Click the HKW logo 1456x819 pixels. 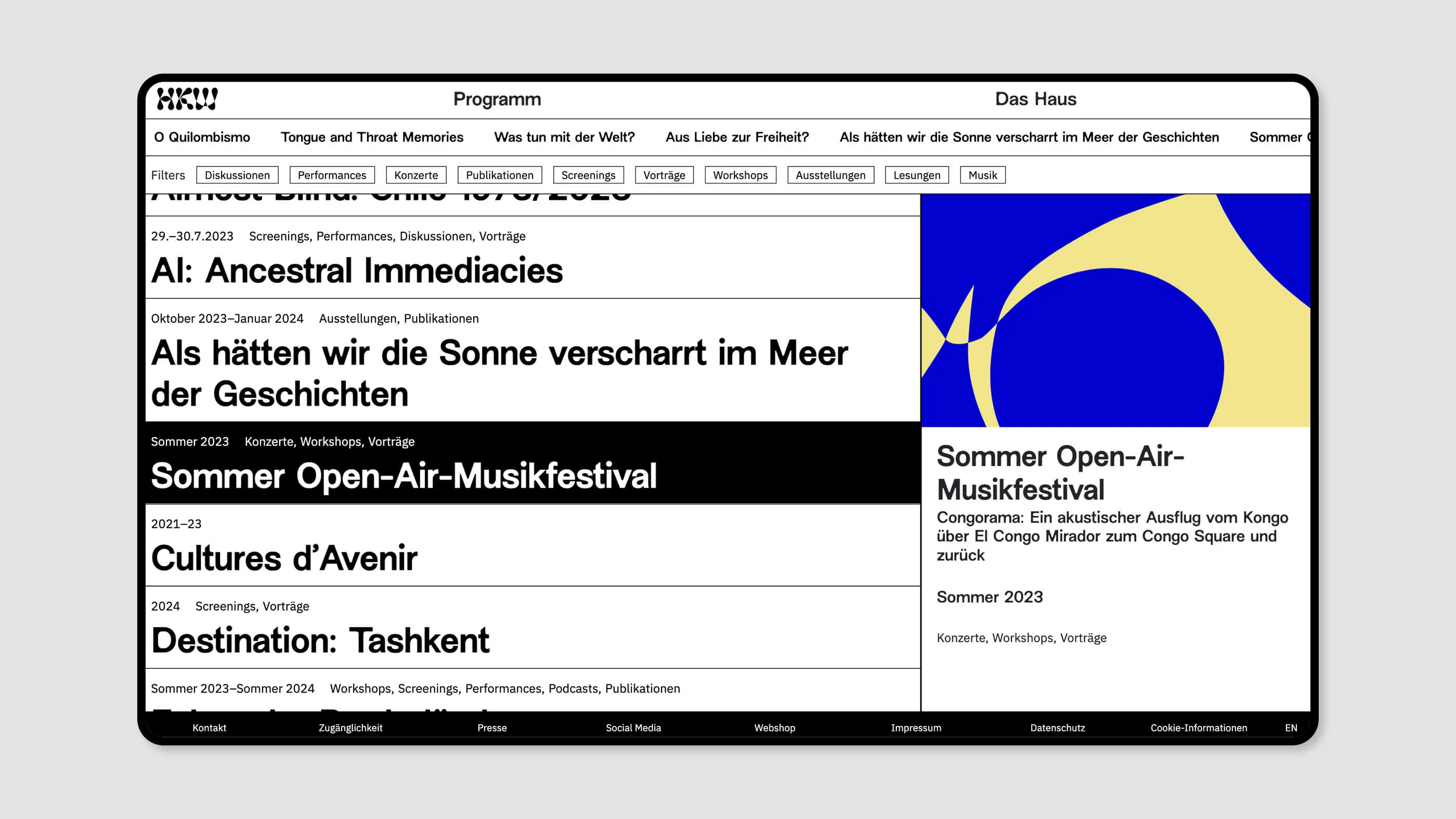click(x=187, y=99)
